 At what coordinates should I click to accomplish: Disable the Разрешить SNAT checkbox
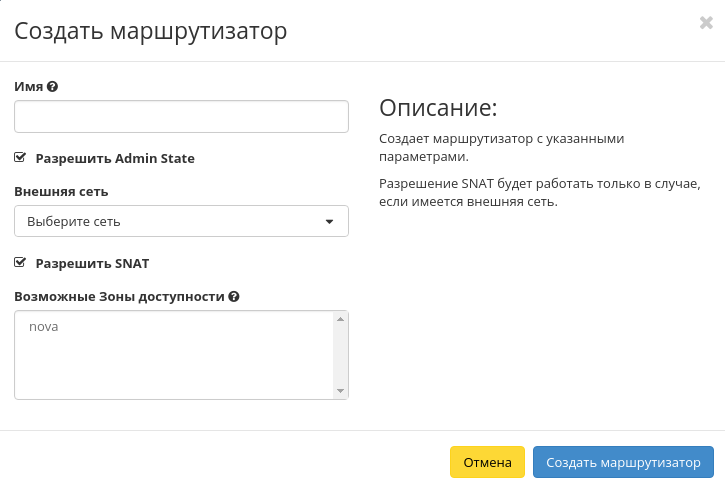20,263
